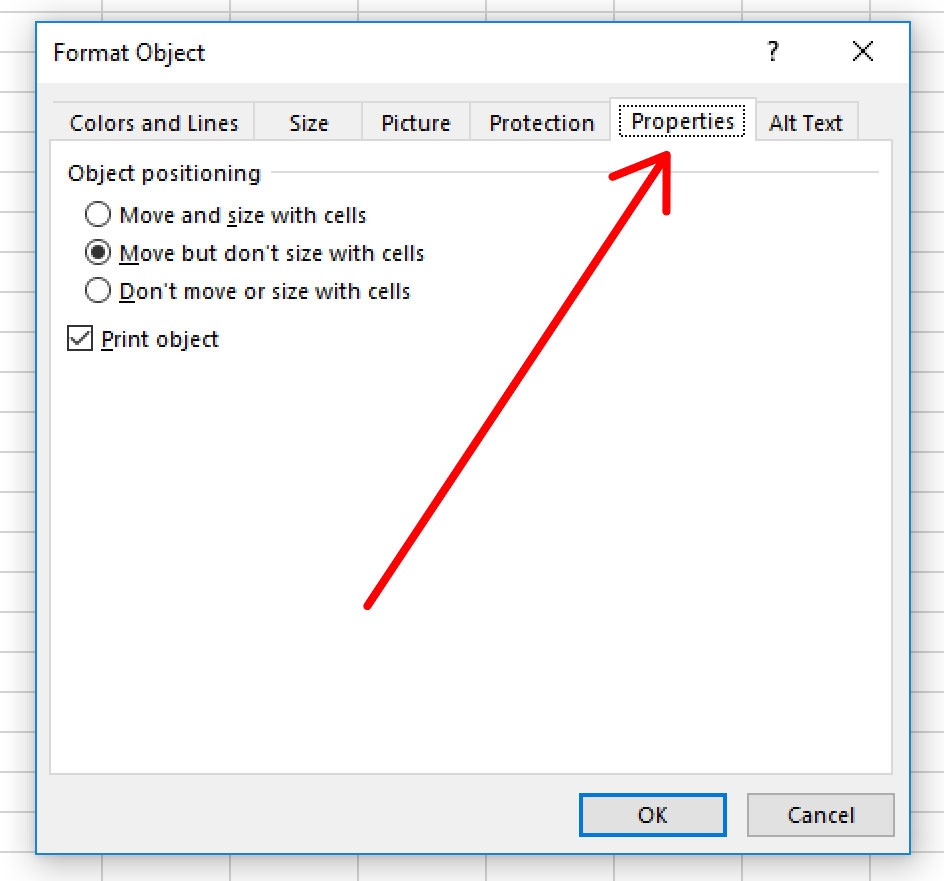This screenshot has width=944, height=881.
Task: Click the Object positioning group heading
Action: [x=164, y=173]
